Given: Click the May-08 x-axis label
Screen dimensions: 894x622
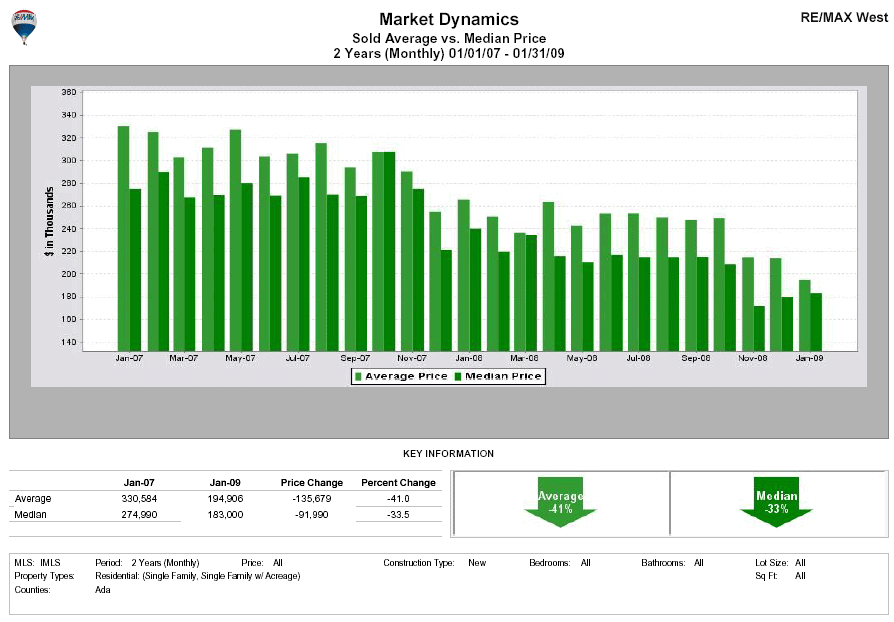Looking at the screenshot, I should [582, 358].
